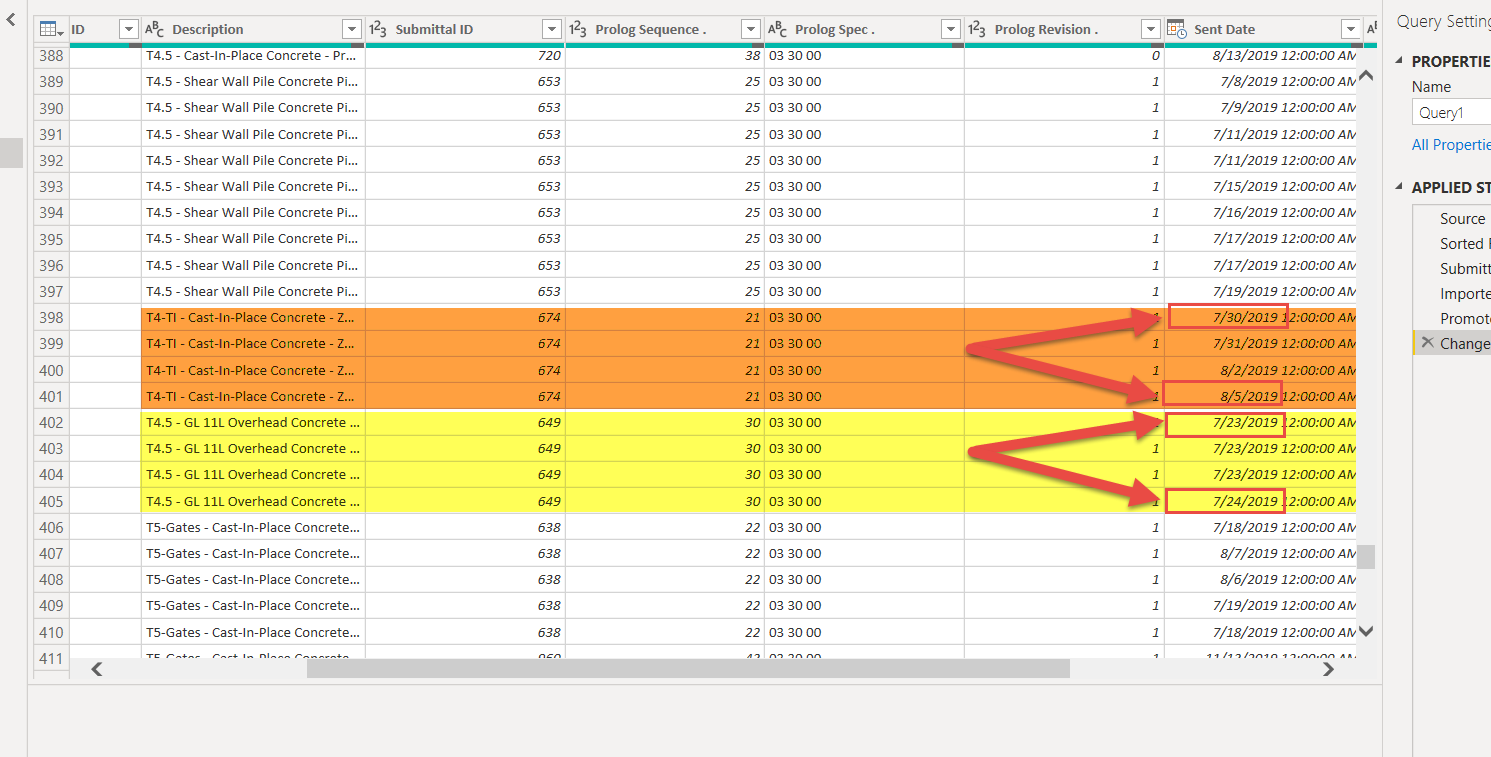Open the Prolog Spec filter dropdown
Screen dimensions: 1491x757
point(951,29)
